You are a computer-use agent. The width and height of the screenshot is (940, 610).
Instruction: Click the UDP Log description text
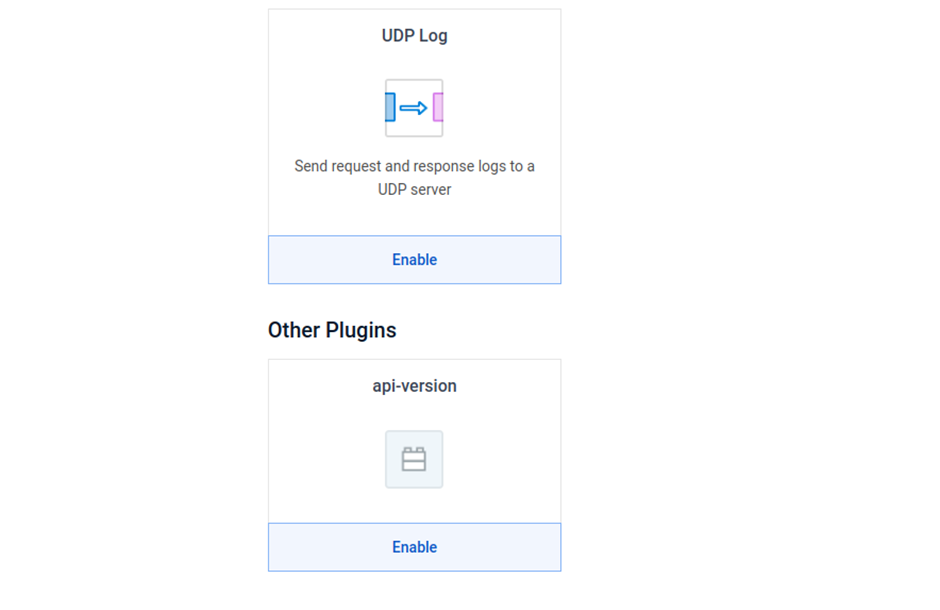pyautogui.click(x=414, y=177)
